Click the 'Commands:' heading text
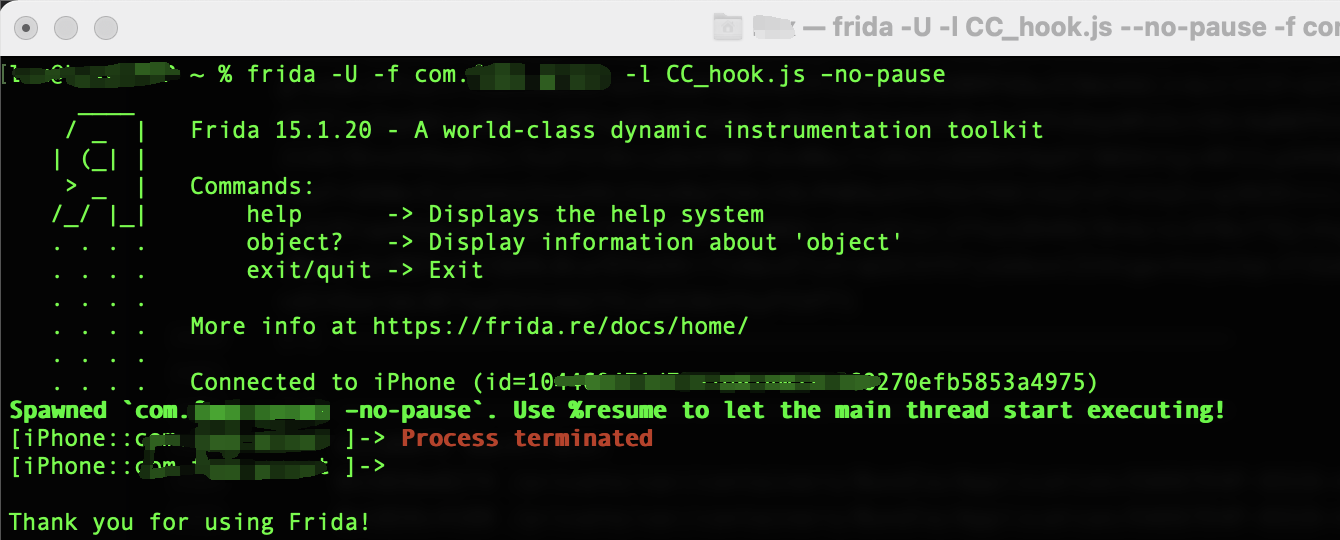 coord(252,186)
